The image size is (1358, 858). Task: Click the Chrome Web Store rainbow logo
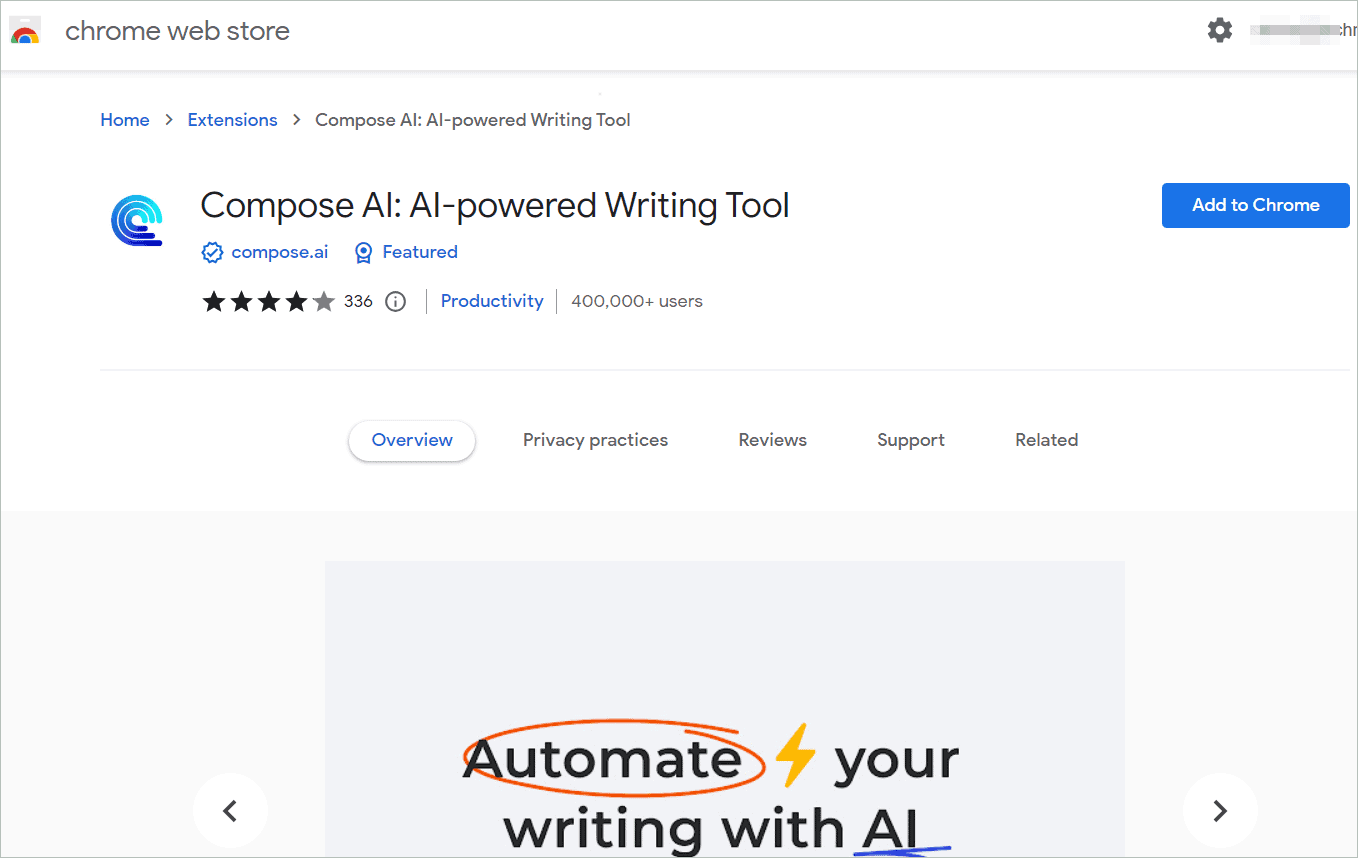pos(25,31)
